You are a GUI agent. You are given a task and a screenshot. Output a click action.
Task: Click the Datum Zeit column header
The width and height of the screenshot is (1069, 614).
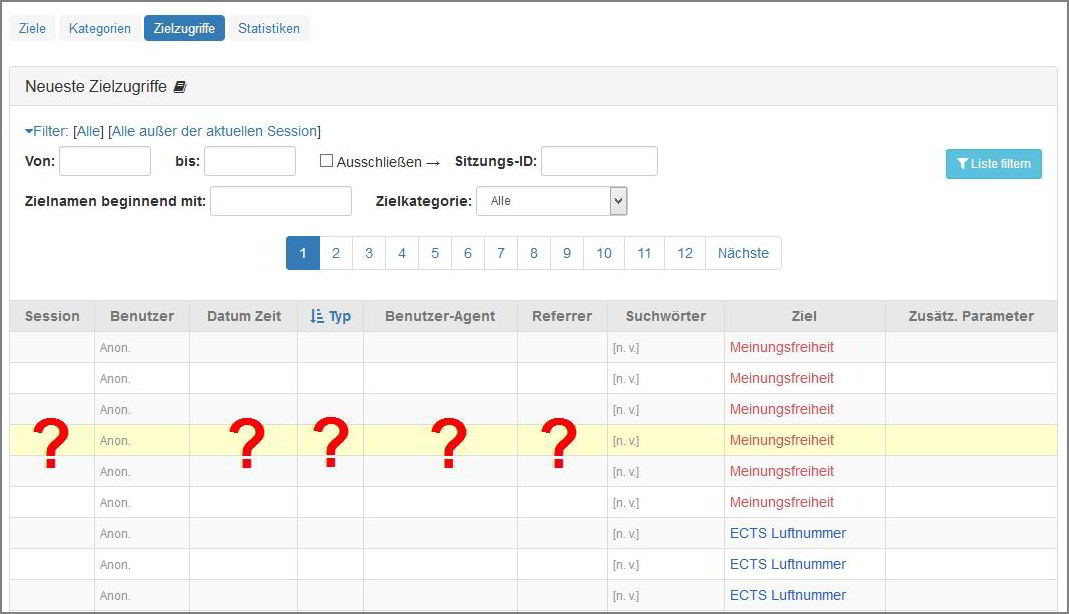(x=244, y=316)
